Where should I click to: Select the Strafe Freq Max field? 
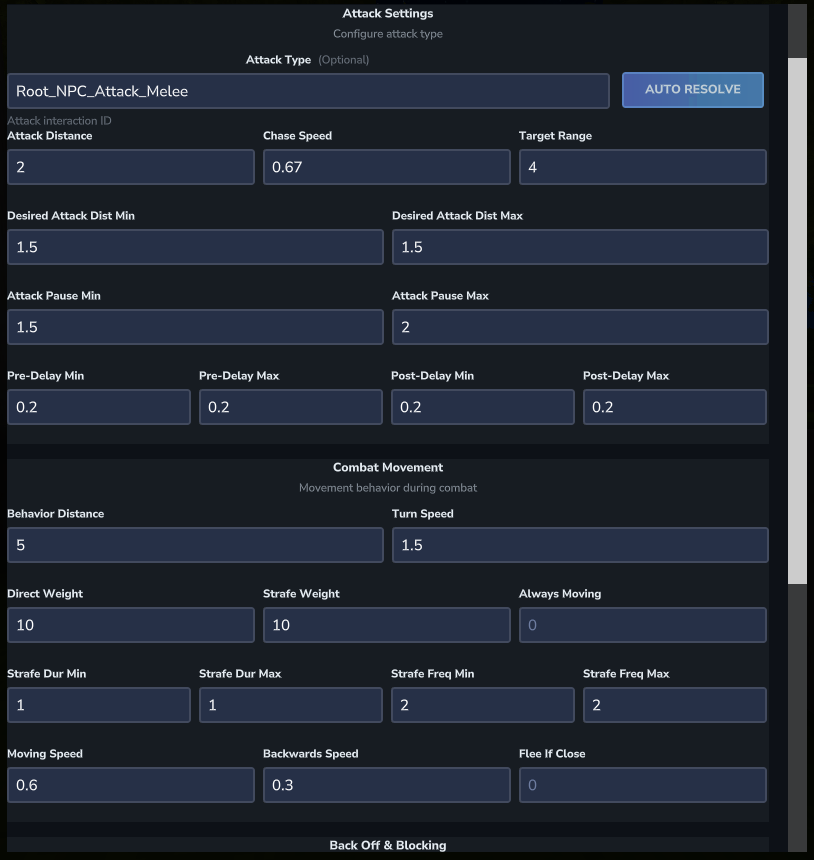(x=674, y=705)
